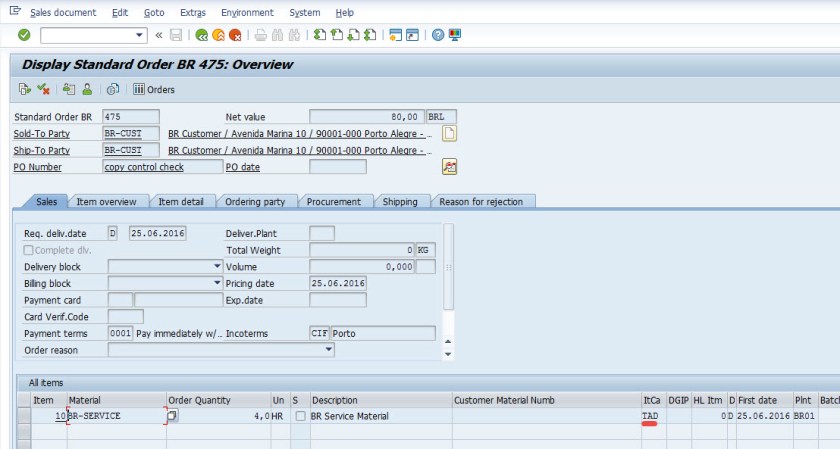The width and height of the screenshot is (840, 449).
Task: Click the PO Number label link
Action: pyautogui.click(x=38, y=167)
